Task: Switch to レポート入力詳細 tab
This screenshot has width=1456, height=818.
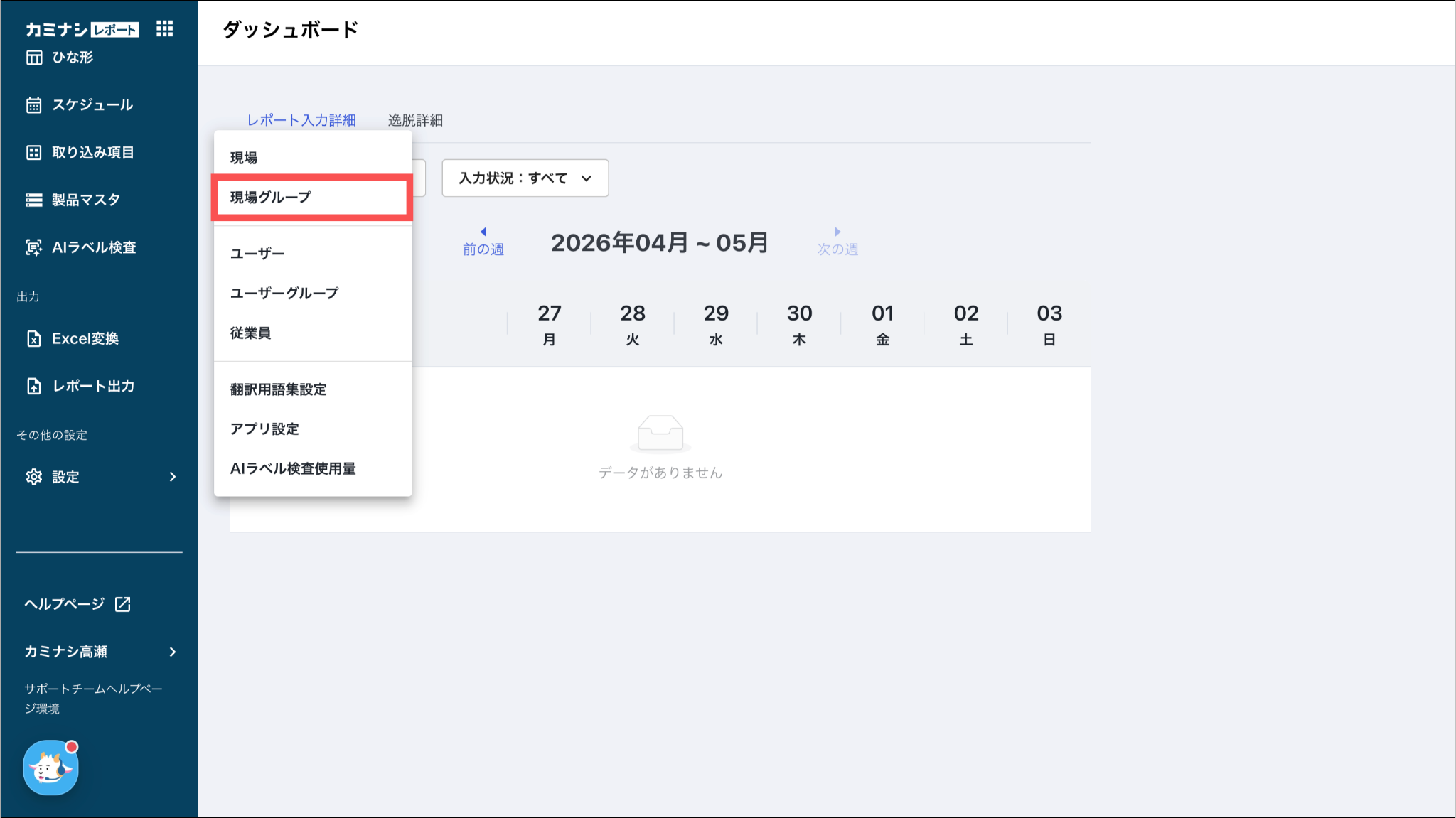Action: click(x=301, y=120)
